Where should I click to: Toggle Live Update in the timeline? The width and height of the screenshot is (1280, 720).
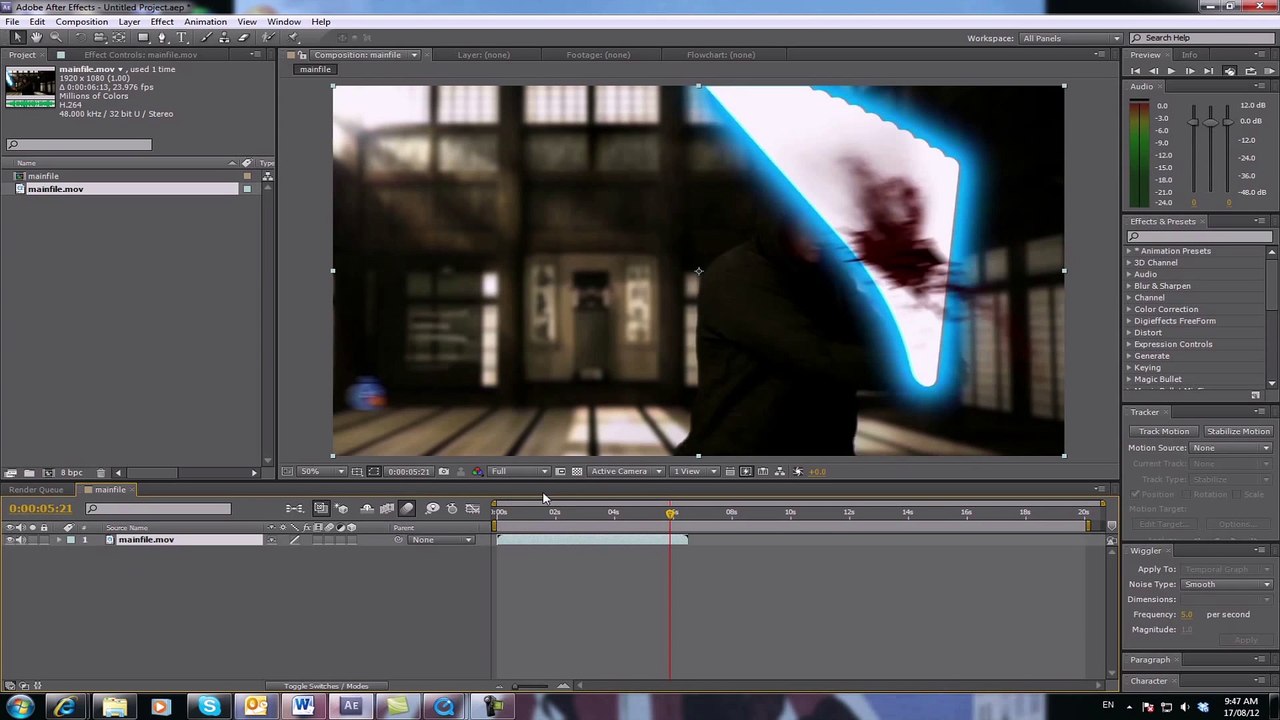click(x=321, y=509)
